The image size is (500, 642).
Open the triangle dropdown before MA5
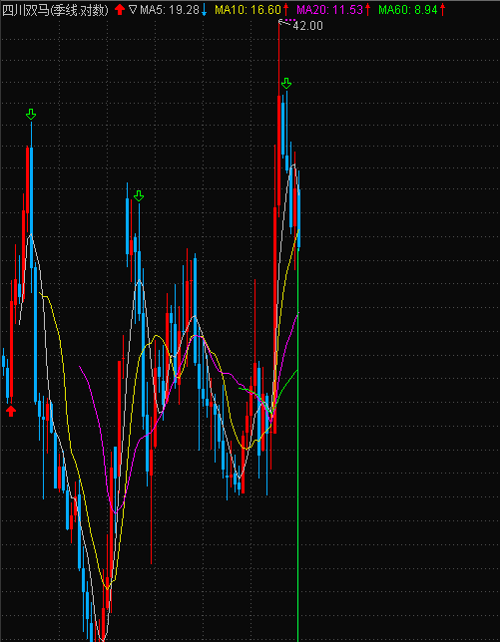tap(132, 9)
